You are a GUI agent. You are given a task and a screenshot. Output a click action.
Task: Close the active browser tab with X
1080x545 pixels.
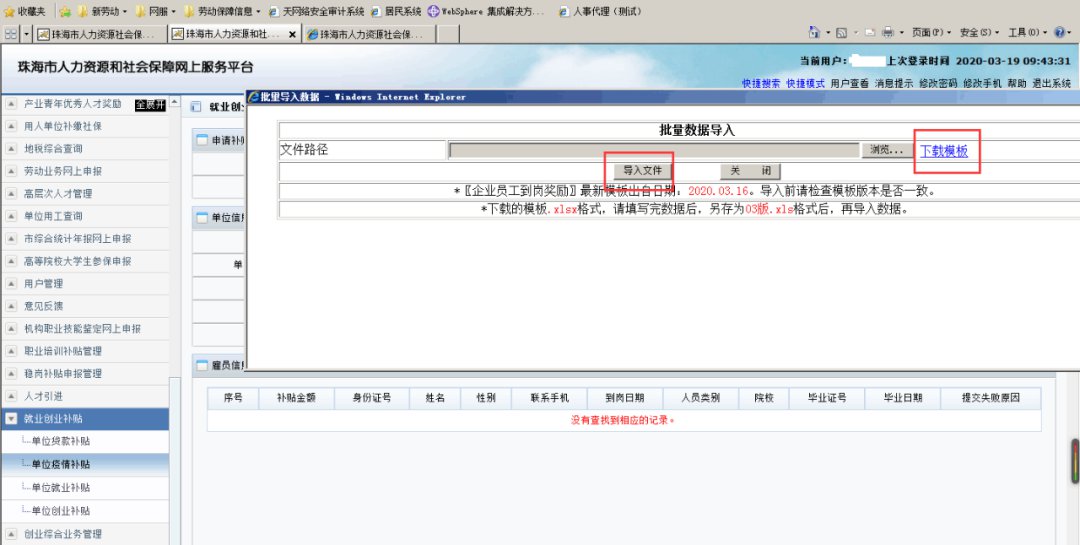pyautogui.click(x=292, y=34)
